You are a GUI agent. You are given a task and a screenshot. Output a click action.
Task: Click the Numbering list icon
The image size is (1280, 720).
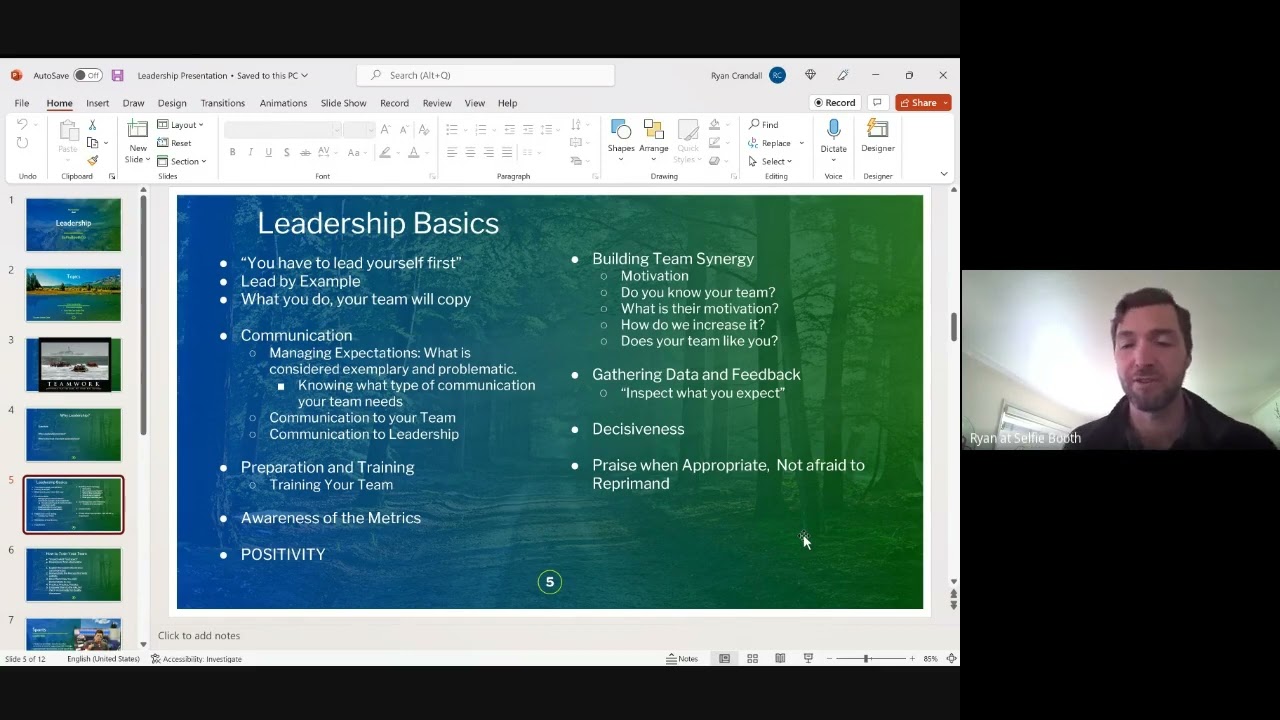483,129
